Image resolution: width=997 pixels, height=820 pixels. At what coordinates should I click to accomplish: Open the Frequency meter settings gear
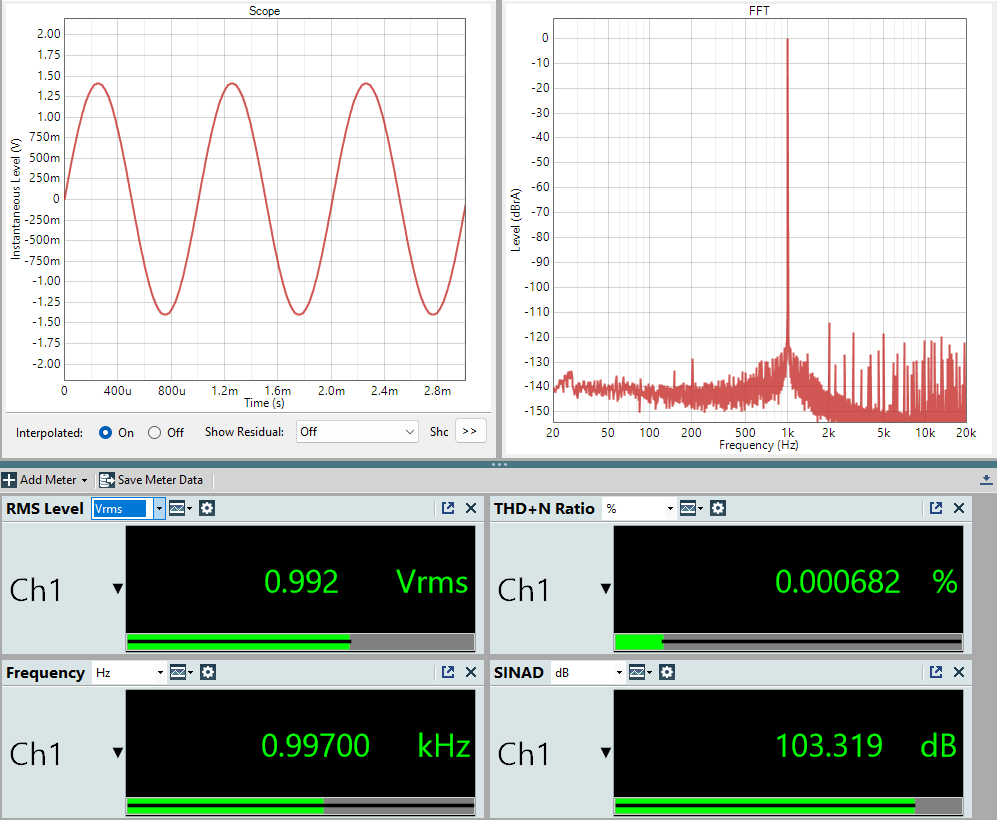(x=207, y=673)
